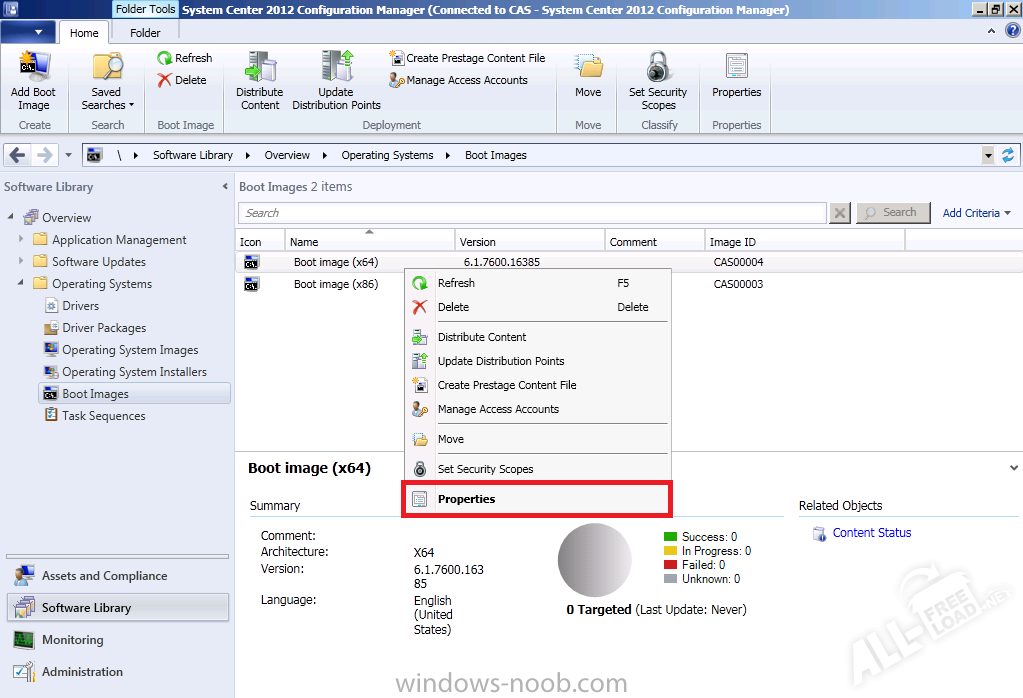The image size is (1023, 698).
Task: Click the Move folder icon in ribbon
Action: [588, 75]
